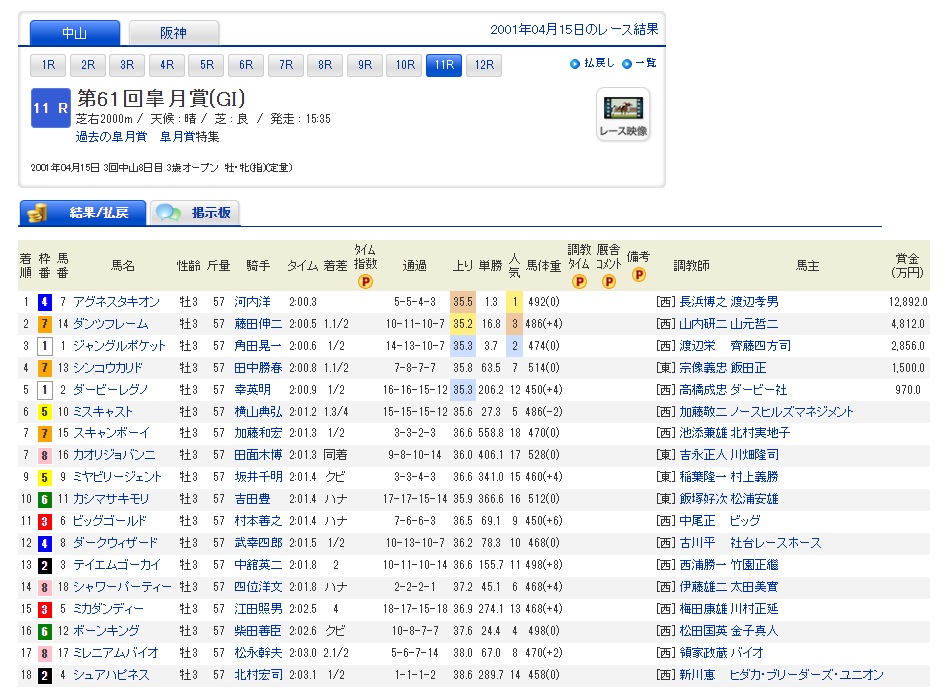Image resolution: width=951 pixels, height=694 pixels.
Task: Play the レース映像 race video
Action: click(x=623, y=114)
